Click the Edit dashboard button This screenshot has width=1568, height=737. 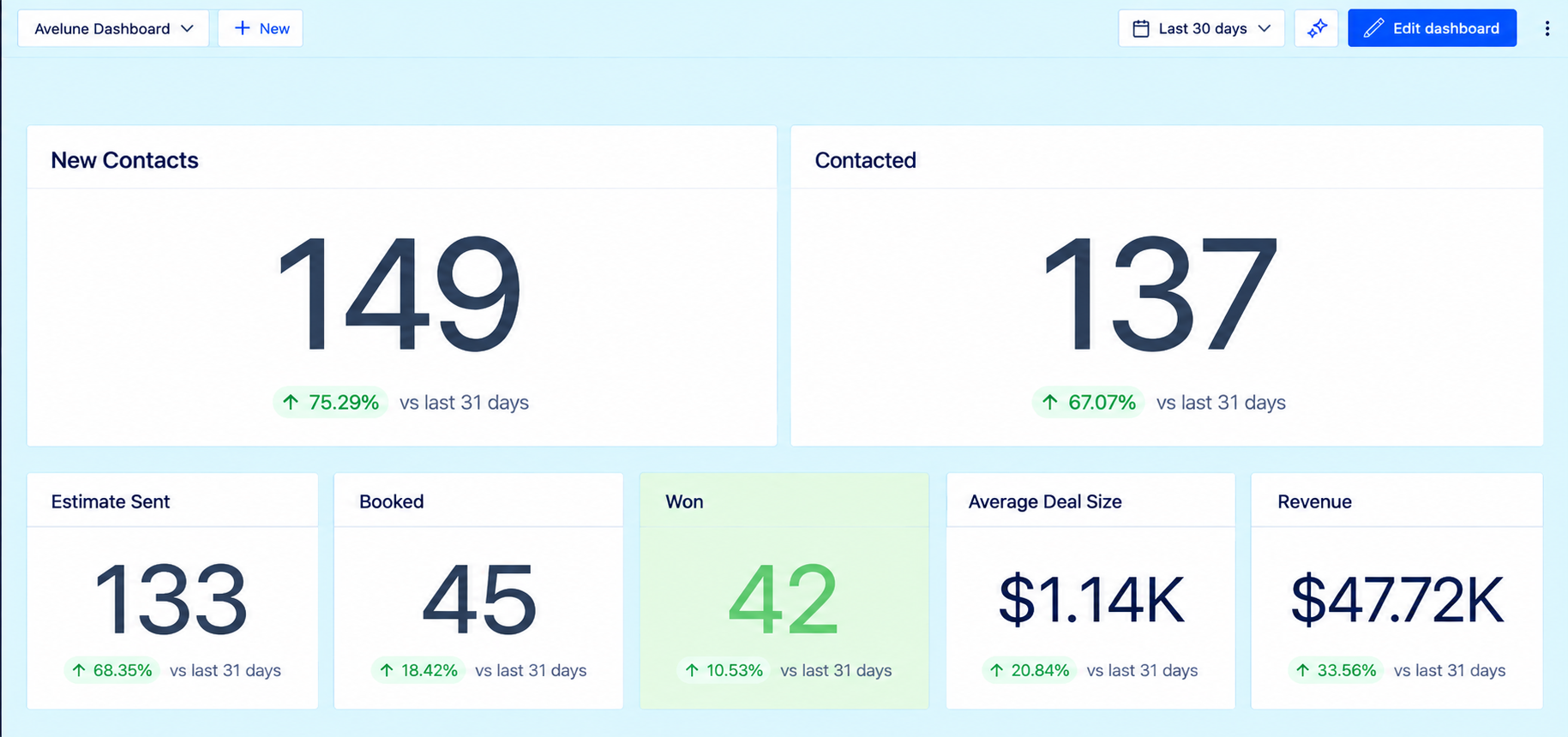[x=1432, y=28]
